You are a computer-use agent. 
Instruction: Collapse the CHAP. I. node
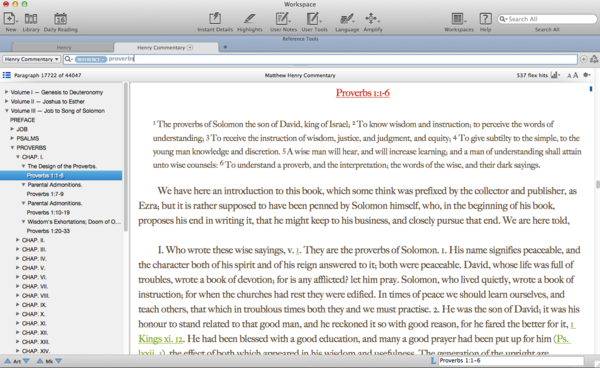point(18,156)
